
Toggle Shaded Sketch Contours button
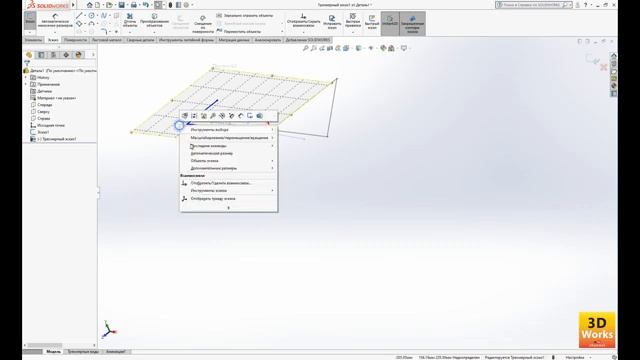412,24
